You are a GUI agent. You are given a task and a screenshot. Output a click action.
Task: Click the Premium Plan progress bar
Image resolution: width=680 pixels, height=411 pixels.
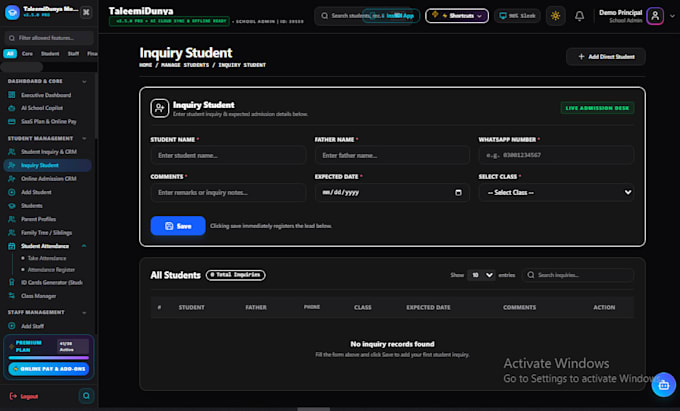click(x=49, y=358)
